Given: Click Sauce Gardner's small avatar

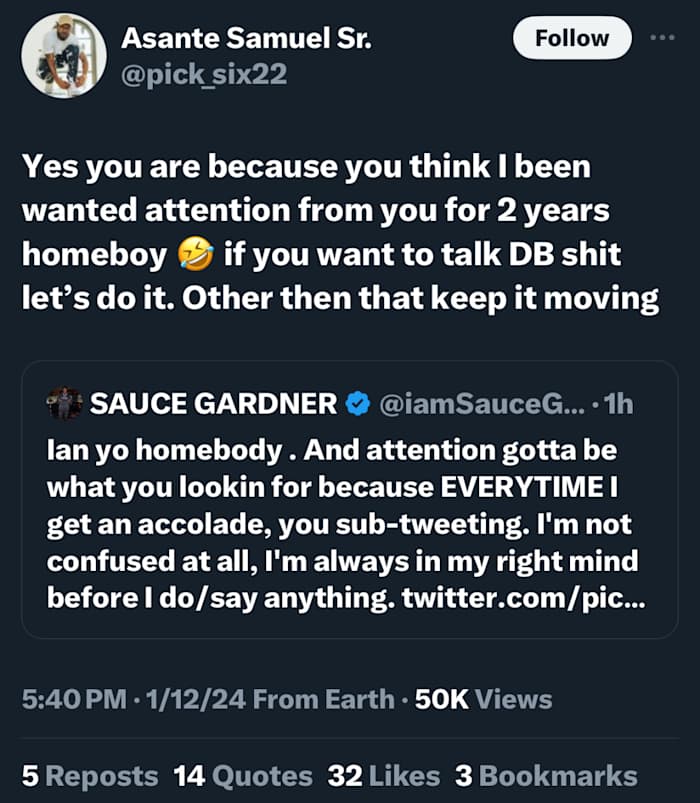Looking at the screenshot, I should (x=64, y=404).
